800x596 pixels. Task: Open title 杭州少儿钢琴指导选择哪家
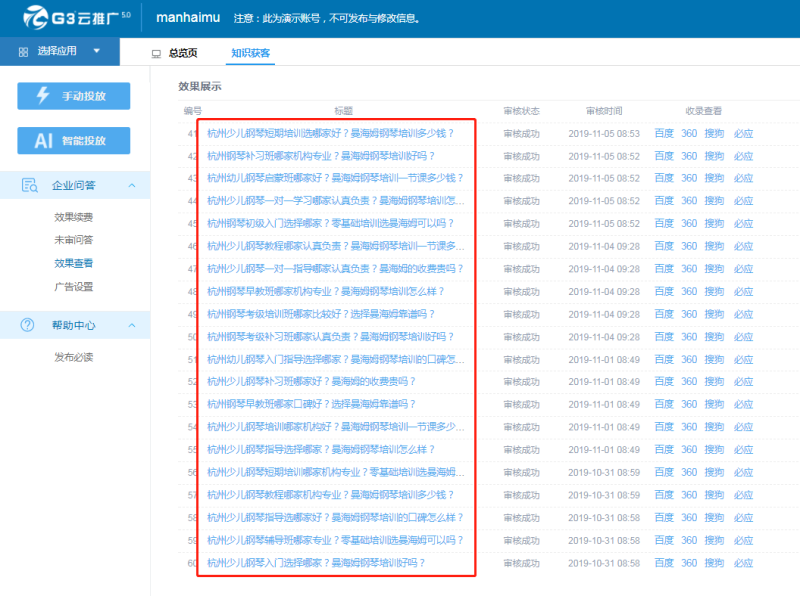tap(321, 450)
